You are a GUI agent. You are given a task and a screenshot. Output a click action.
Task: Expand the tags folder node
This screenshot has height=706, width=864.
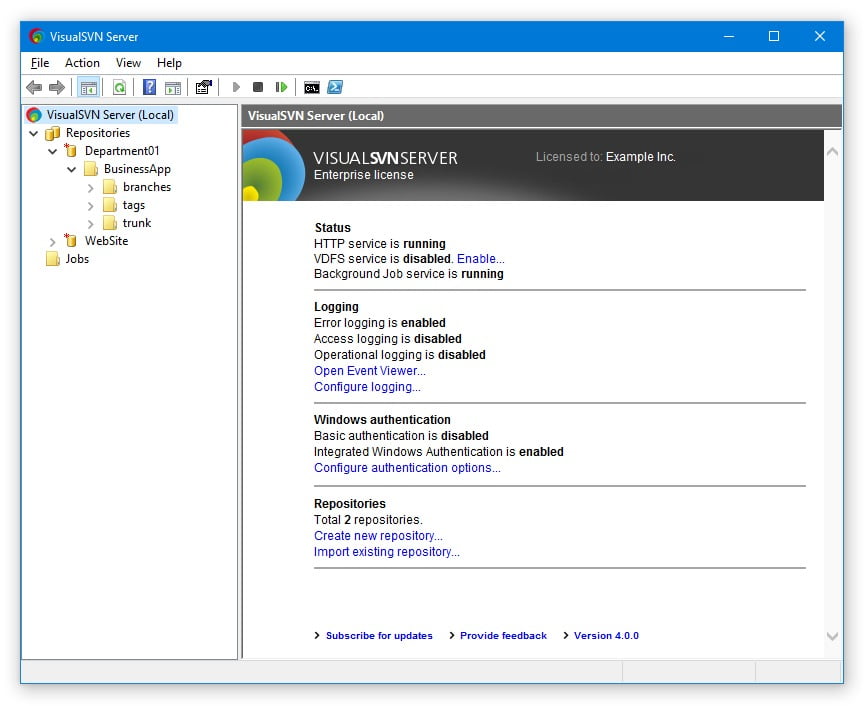click(x=90, y=206)
